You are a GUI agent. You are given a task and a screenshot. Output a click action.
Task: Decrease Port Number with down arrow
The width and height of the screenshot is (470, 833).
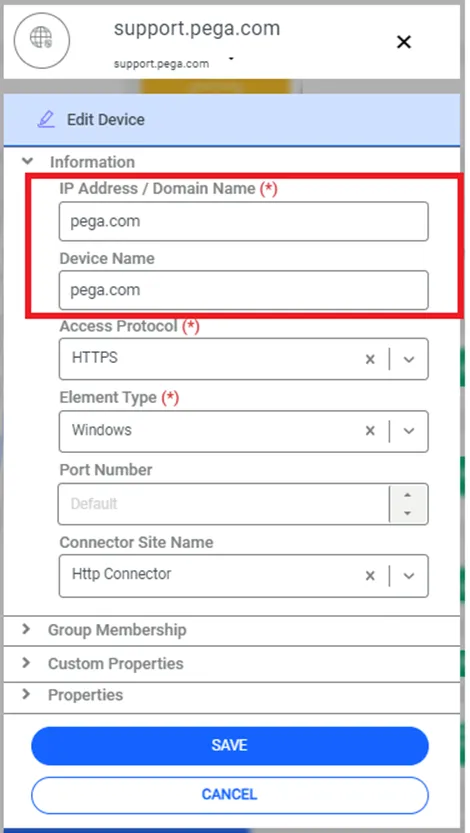tap(407, 513)
